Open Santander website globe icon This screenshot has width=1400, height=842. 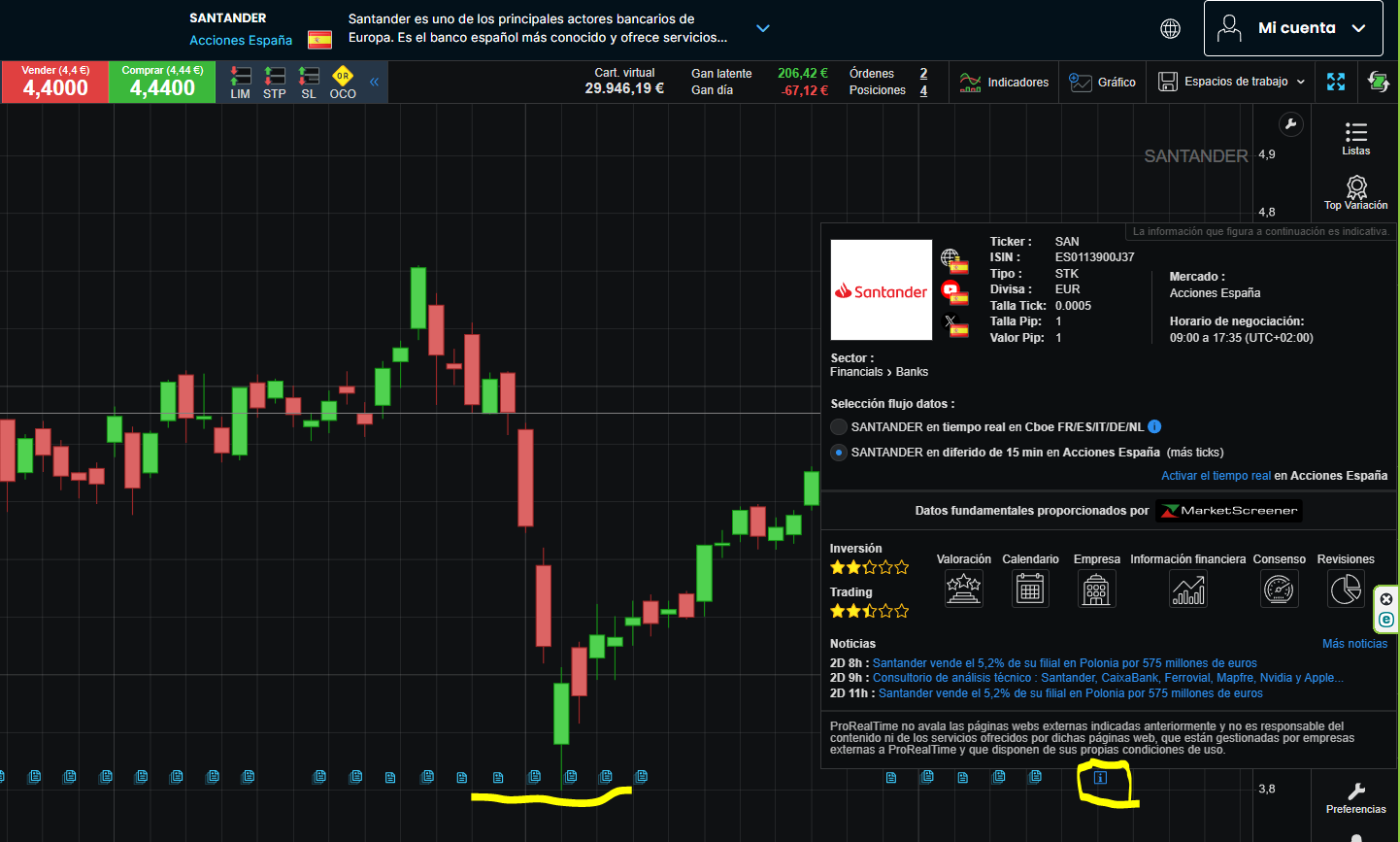click(x=951, y=258)
